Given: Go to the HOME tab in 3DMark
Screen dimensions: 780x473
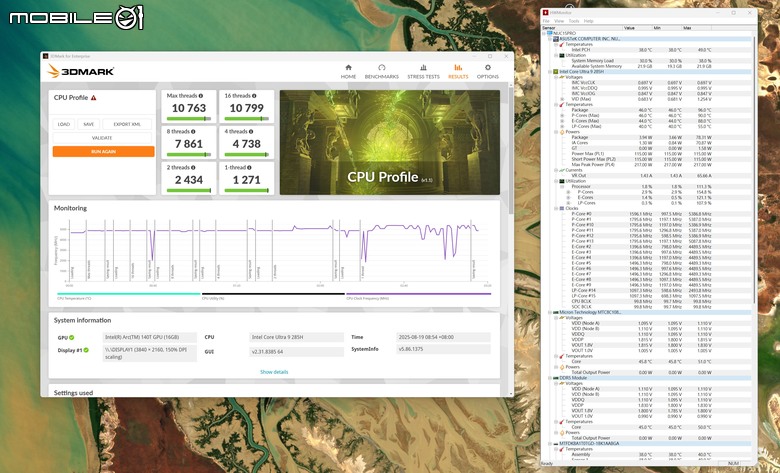Looking at the screenshot, I should 348,72.
